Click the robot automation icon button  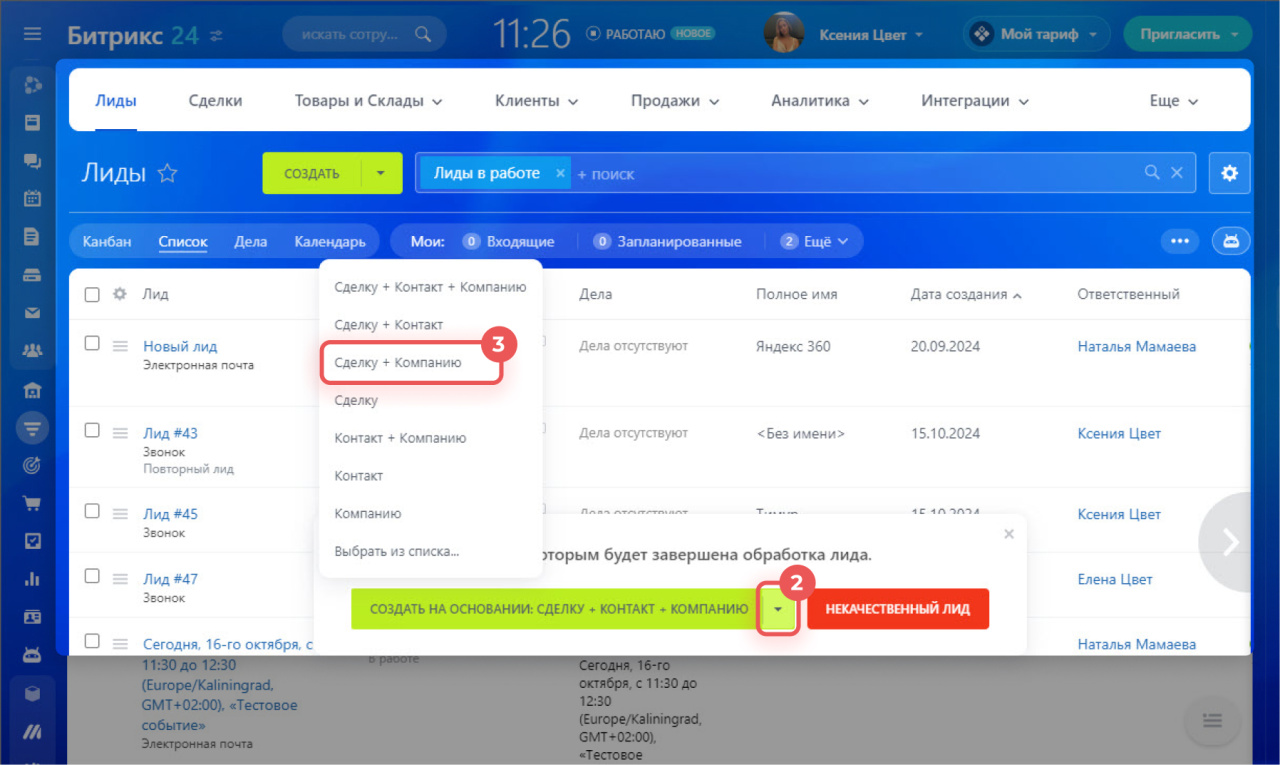(x=1230, y=241)
